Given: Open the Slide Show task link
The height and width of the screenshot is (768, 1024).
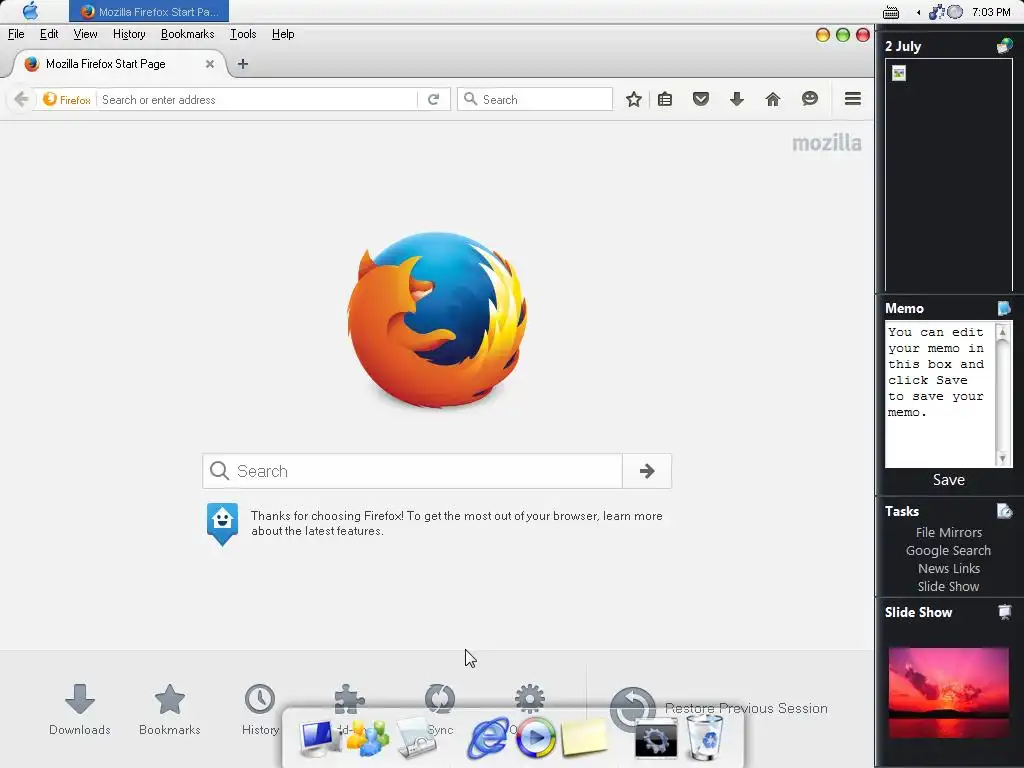Looking at the screenshot, I should tap(948, 586).
